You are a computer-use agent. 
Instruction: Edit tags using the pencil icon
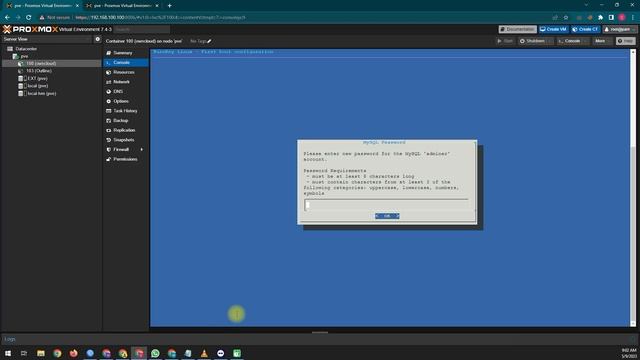209,41
